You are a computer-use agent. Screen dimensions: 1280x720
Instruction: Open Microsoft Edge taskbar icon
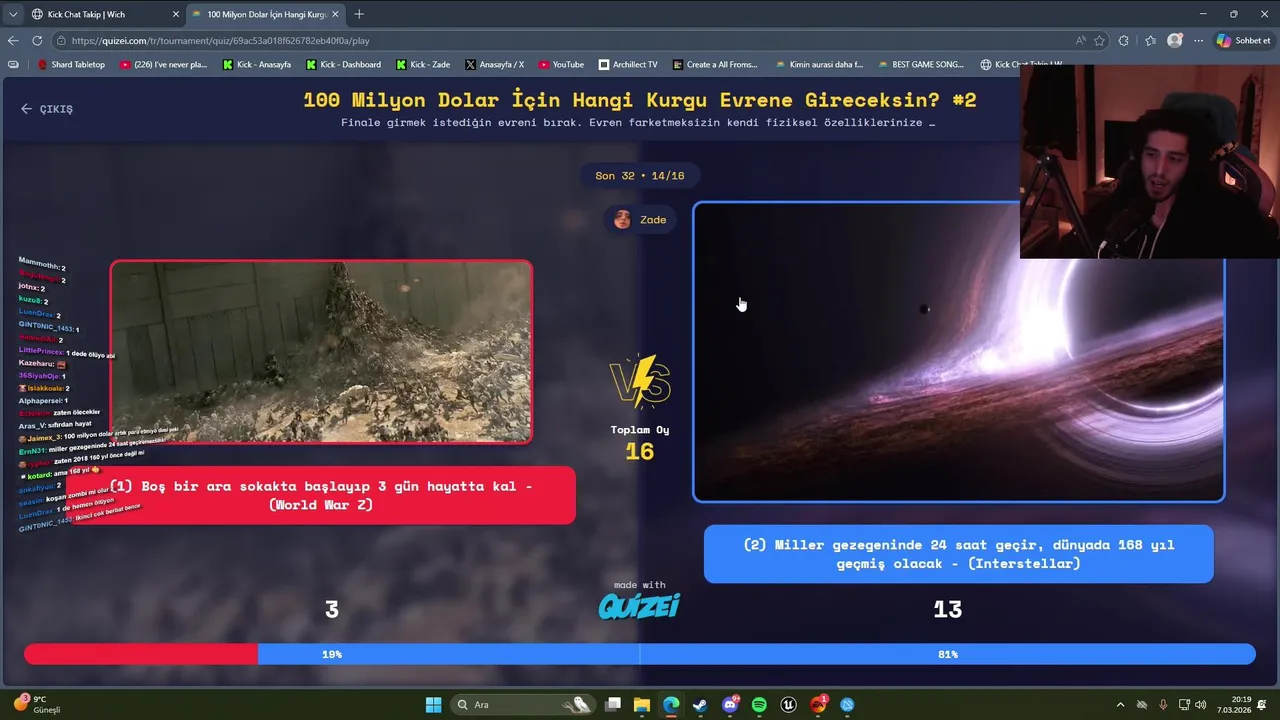pos(671,705)
